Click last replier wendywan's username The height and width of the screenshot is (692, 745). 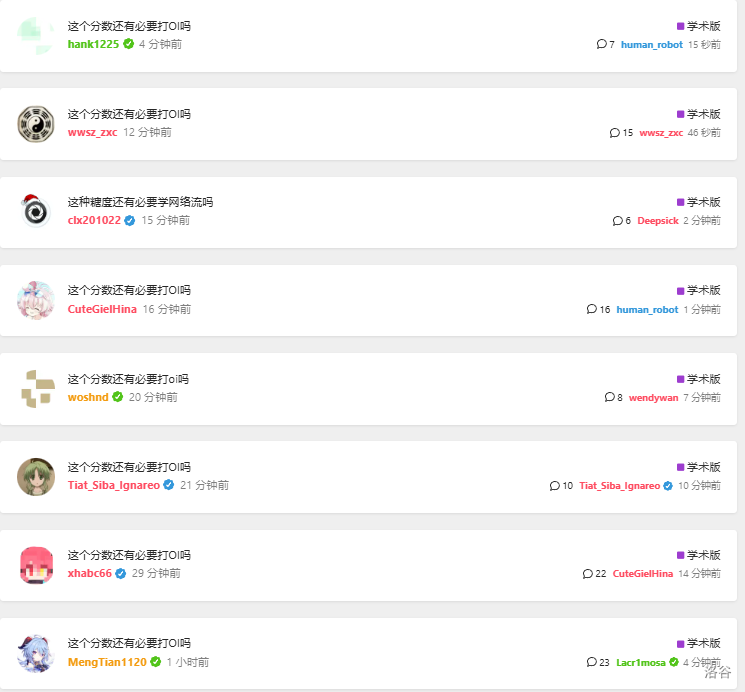click(x=653, y=398)
